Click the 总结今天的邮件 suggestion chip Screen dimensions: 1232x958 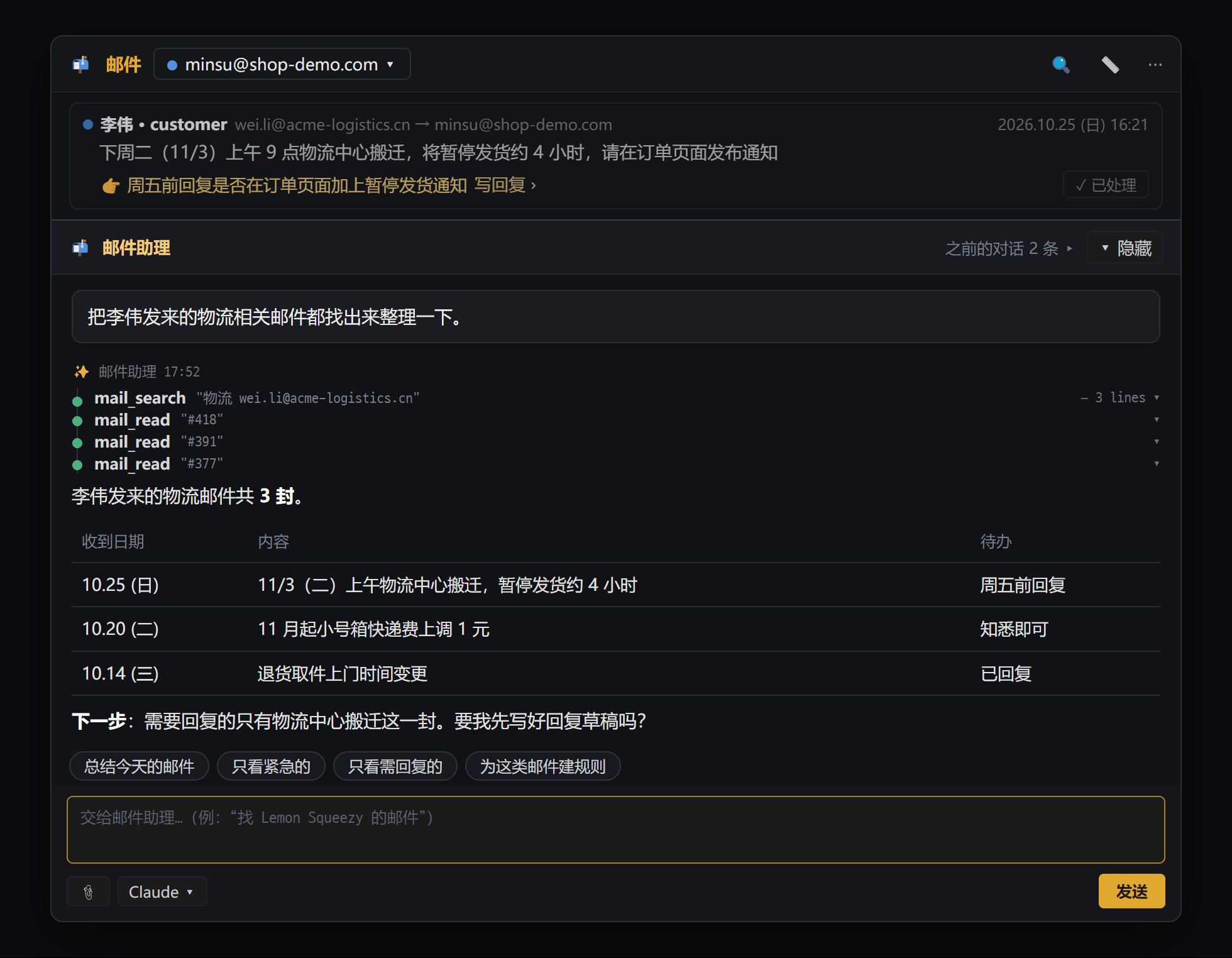coord(139,766)
